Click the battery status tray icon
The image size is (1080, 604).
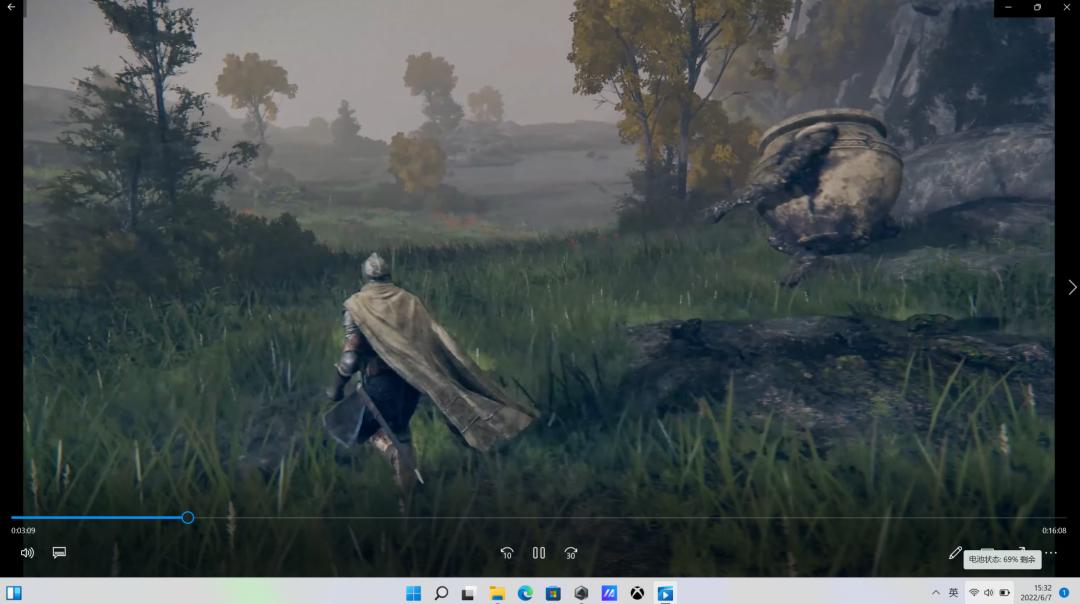[1004, 593]
